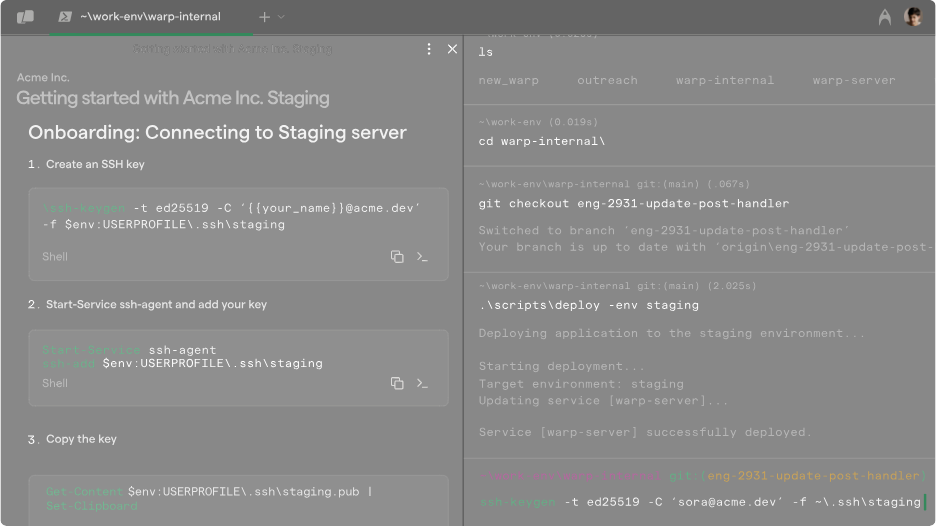Screen dimensions: 936x526
Task: Focus the terminal command input line
Action: [x=700, y=502]
